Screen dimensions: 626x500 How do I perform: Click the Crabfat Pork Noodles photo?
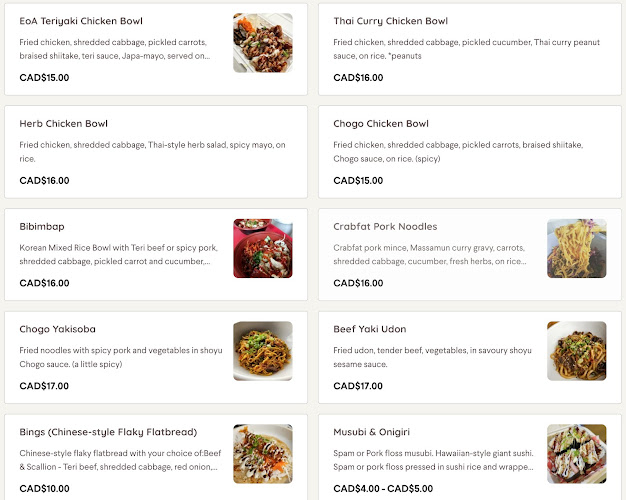(x=576, y=248)
